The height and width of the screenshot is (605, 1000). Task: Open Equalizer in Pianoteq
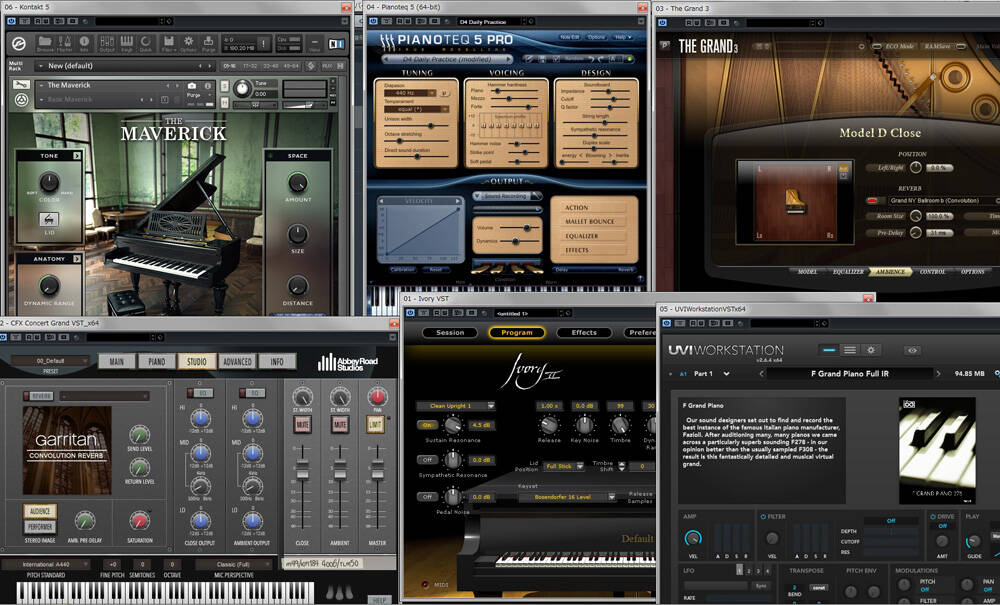point(594,236)
